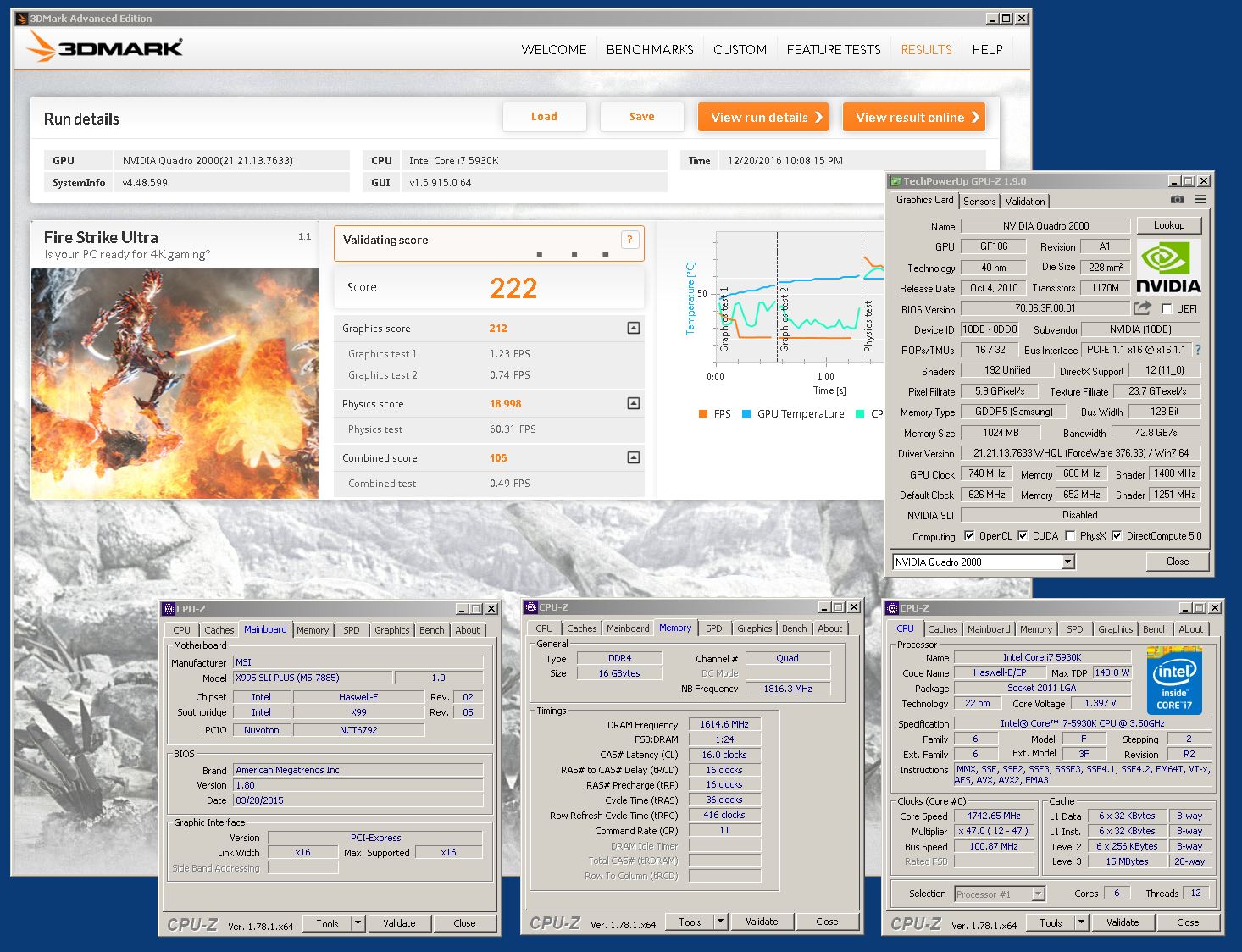Click View result online button
This screenshot has width=1242, height=952.
914,118
